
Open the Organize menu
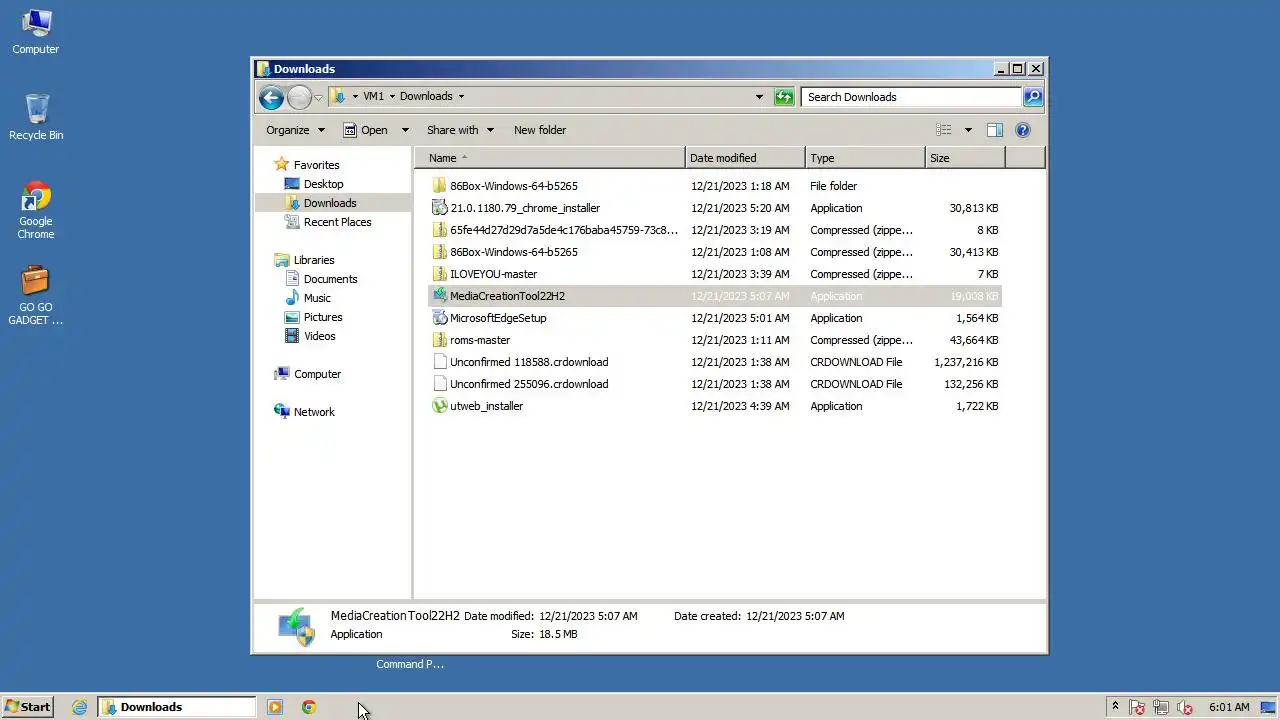point(295,130)
